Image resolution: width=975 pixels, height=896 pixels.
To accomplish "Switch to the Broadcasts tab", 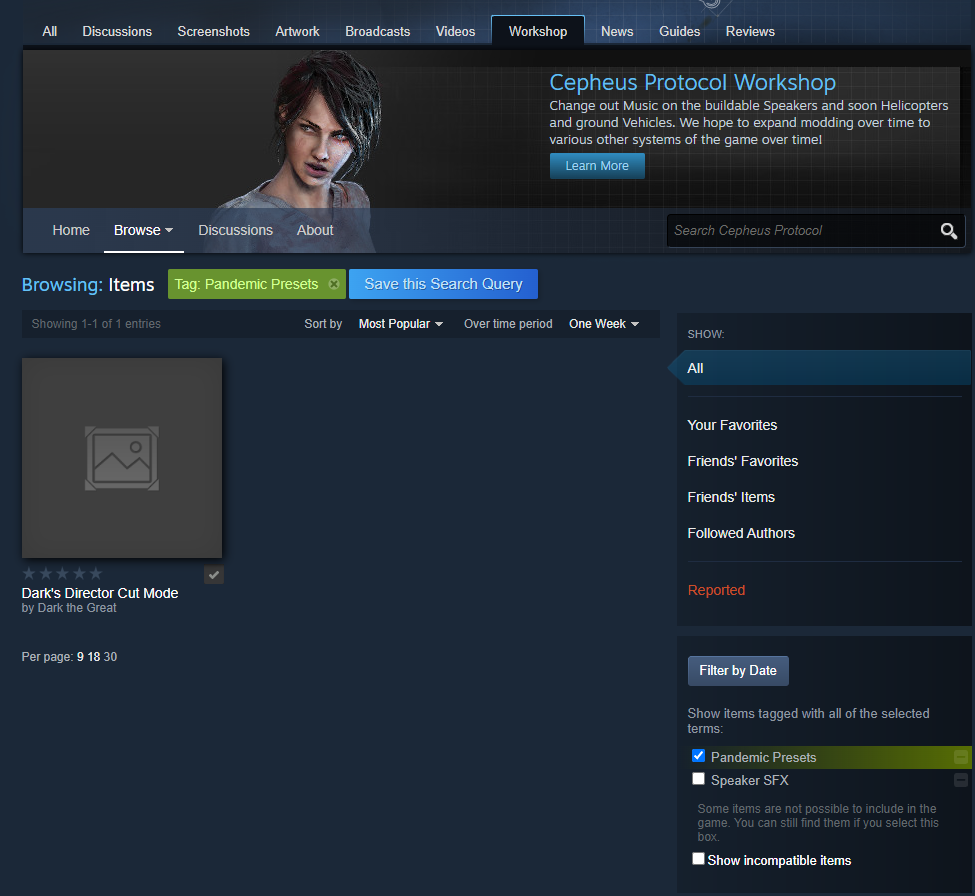I will pyautogui.click(x=377, y=31).
